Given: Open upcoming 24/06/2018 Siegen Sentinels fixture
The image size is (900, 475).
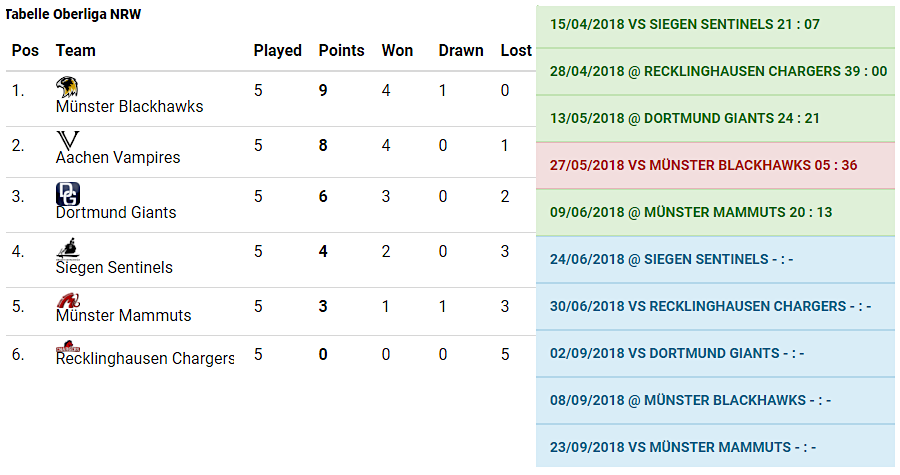Looking at the screenshot, I should [x=715, y=260].
